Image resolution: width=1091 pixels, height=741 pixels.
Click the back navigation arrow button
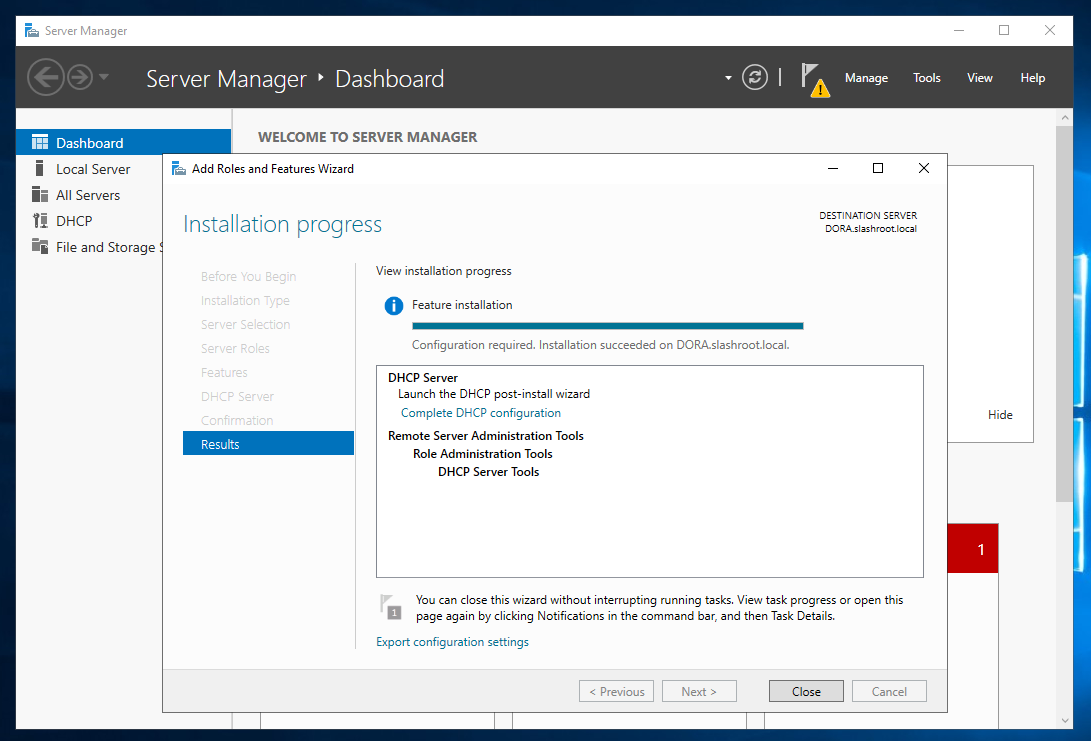tap(45, 77)
